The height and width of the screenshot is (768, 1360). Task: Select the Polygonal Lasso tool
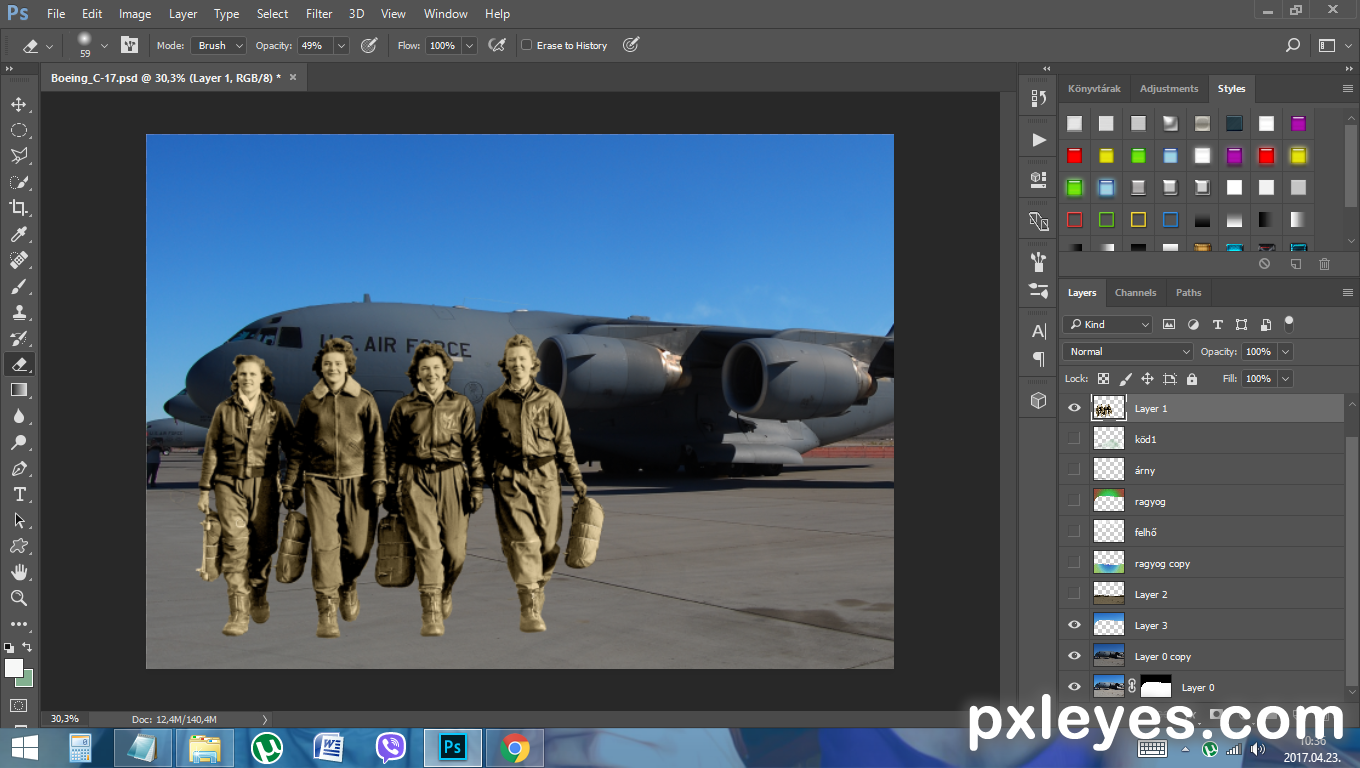pyautogui.click(x=18, y=156)
